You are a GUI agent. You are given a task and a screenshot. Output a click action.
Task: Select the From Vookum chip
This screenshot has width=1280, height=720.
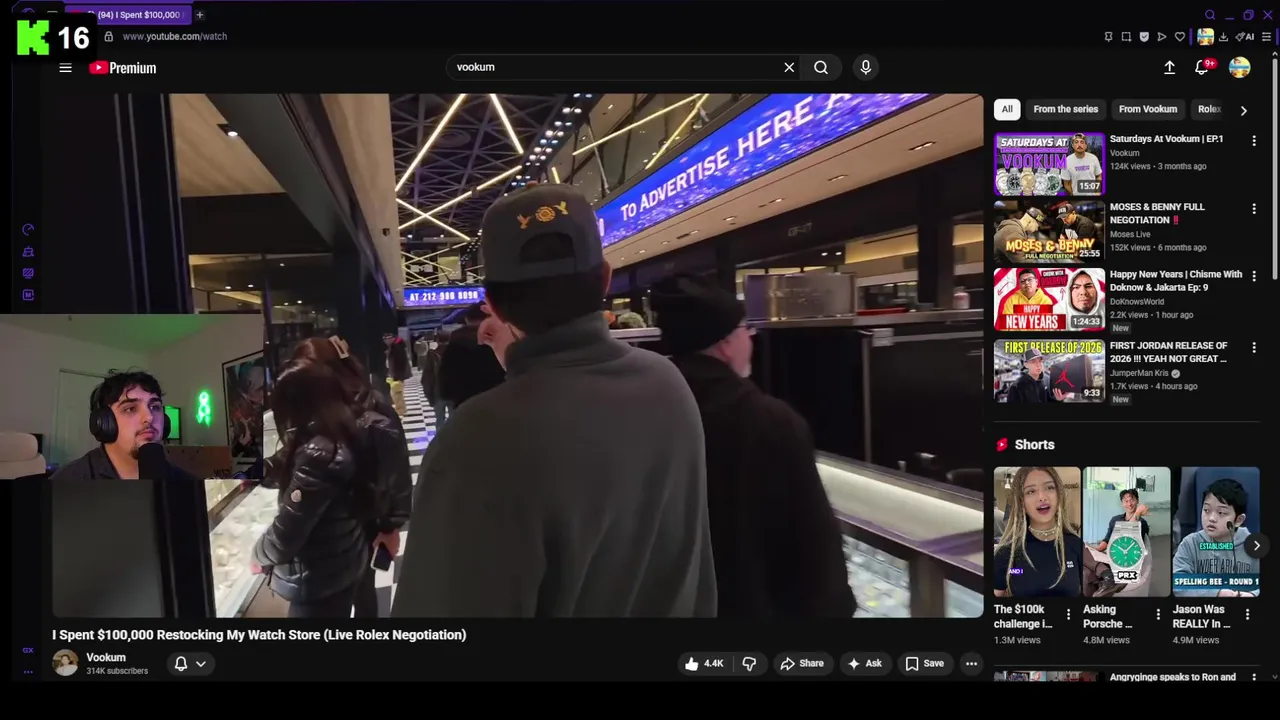click(1148, 109)
